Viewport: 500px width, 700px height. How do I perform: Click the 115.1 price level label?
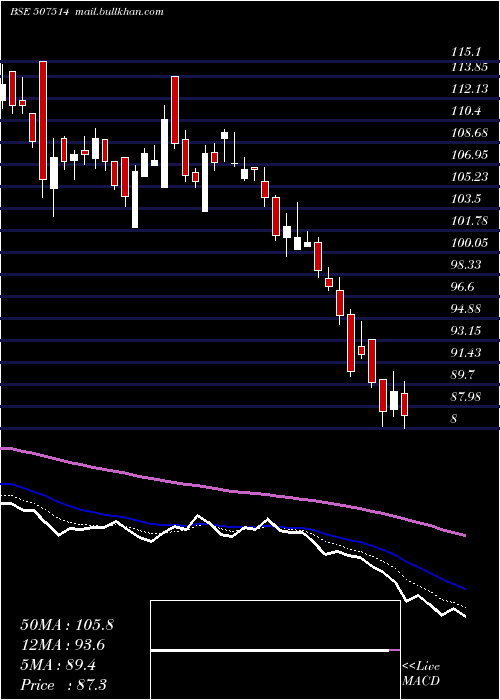pyautogui.click(x=466, y=52)
